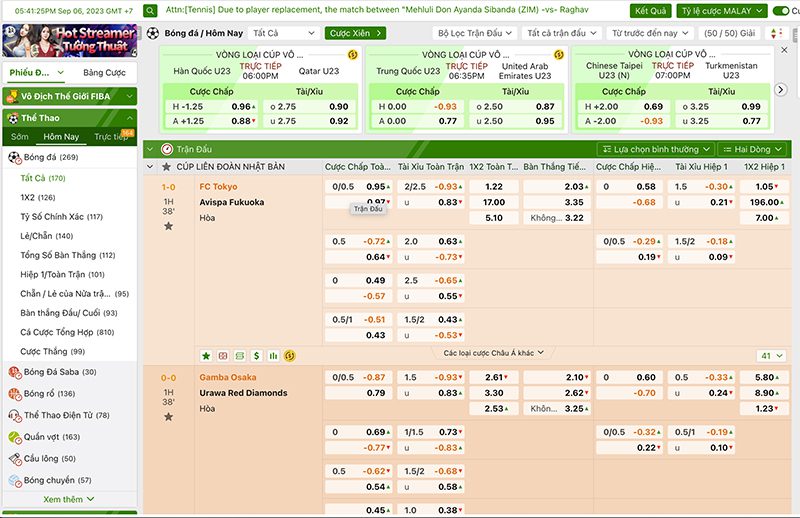Open the Từ trước đến nay dropdown
The image size is (800, 518).
(650, 33)
